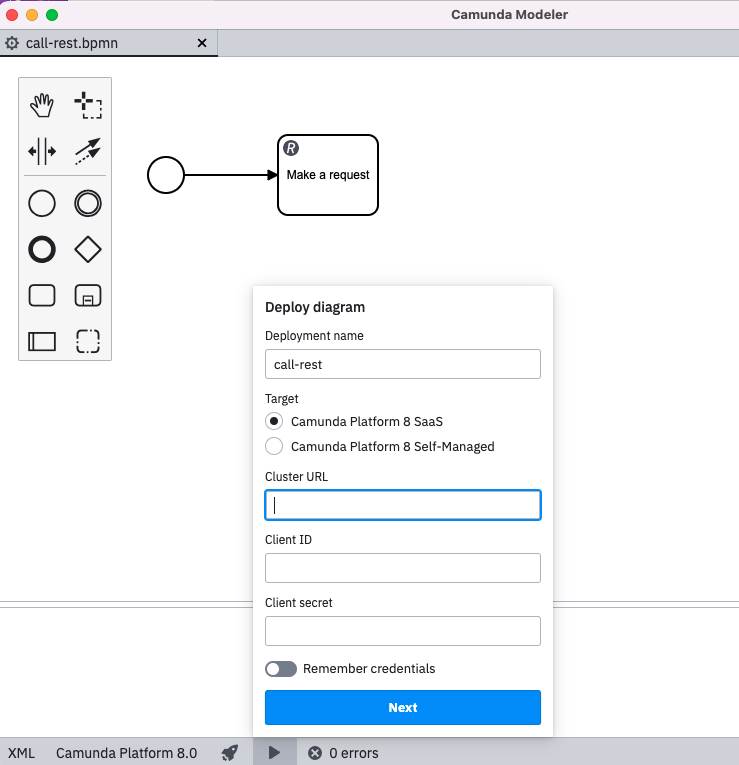Create a pool/participant from the palette

[x=42, y=341]
